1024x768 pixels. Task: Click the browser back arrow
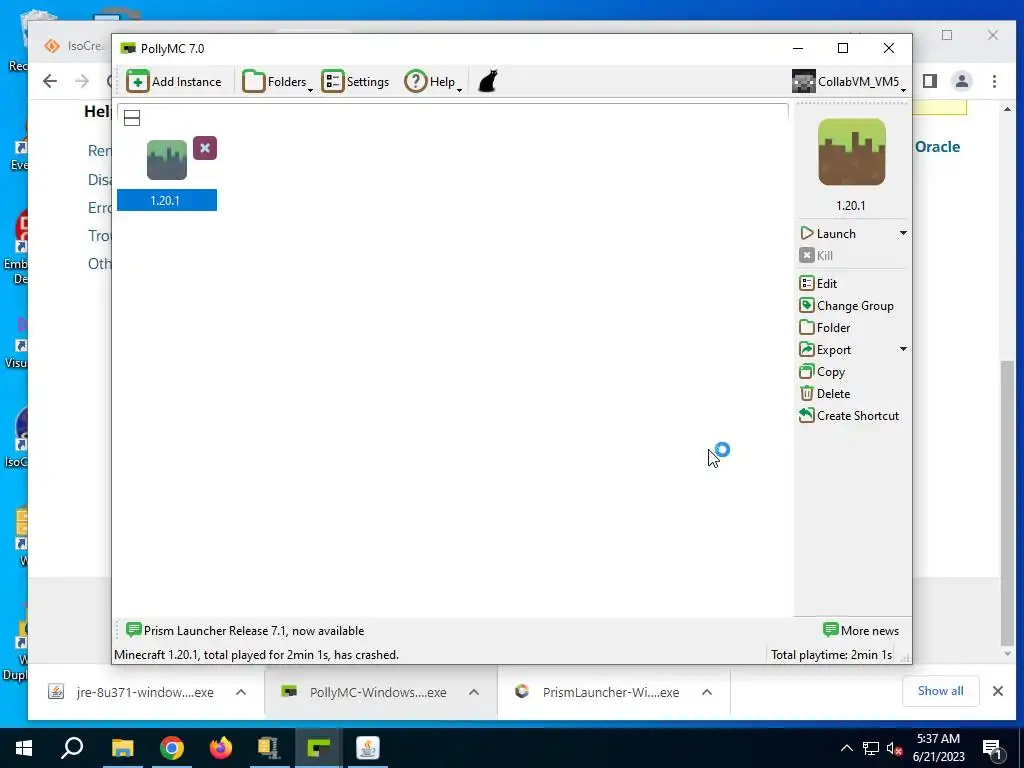(x=50, y=81)
